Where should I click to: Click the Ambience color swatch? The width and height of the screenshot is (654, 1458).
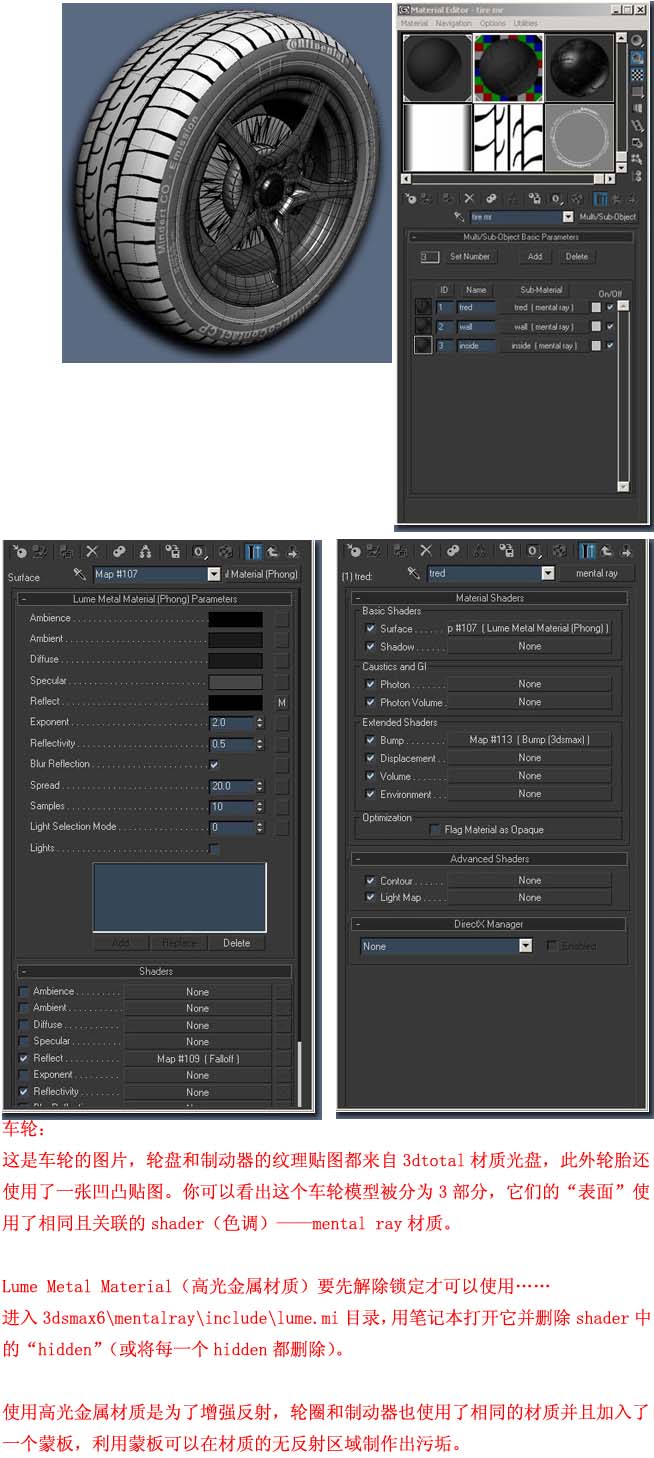(235, 619)
